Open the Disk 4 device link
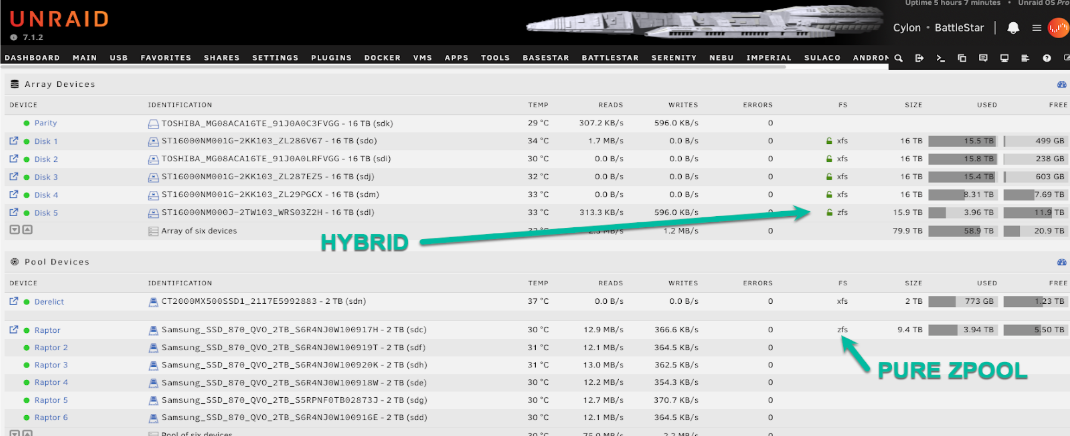The image size is (1070, 436). pyautogui.click(x=46, y=195)
